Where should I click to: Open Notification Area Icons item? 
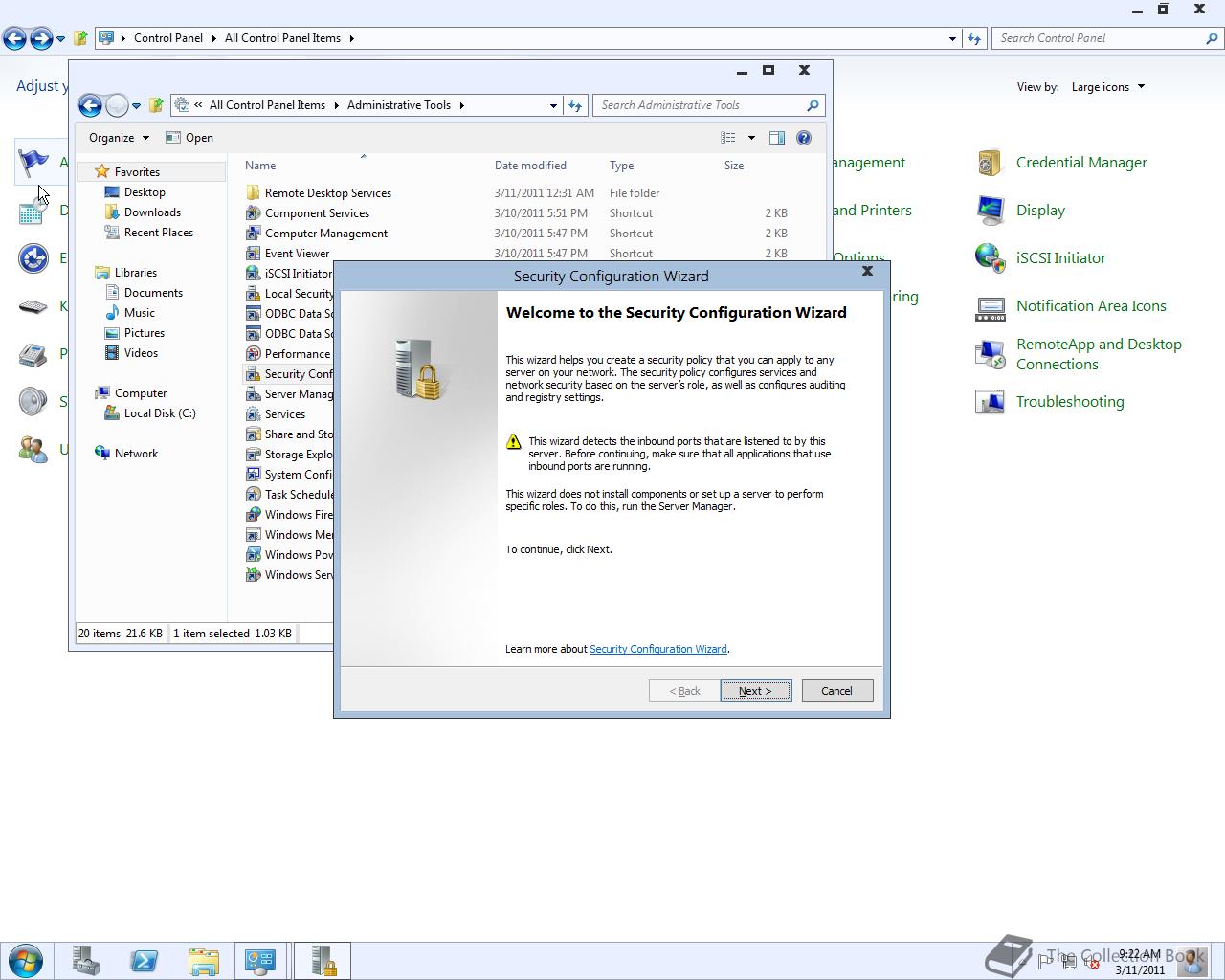point(1091,306)
